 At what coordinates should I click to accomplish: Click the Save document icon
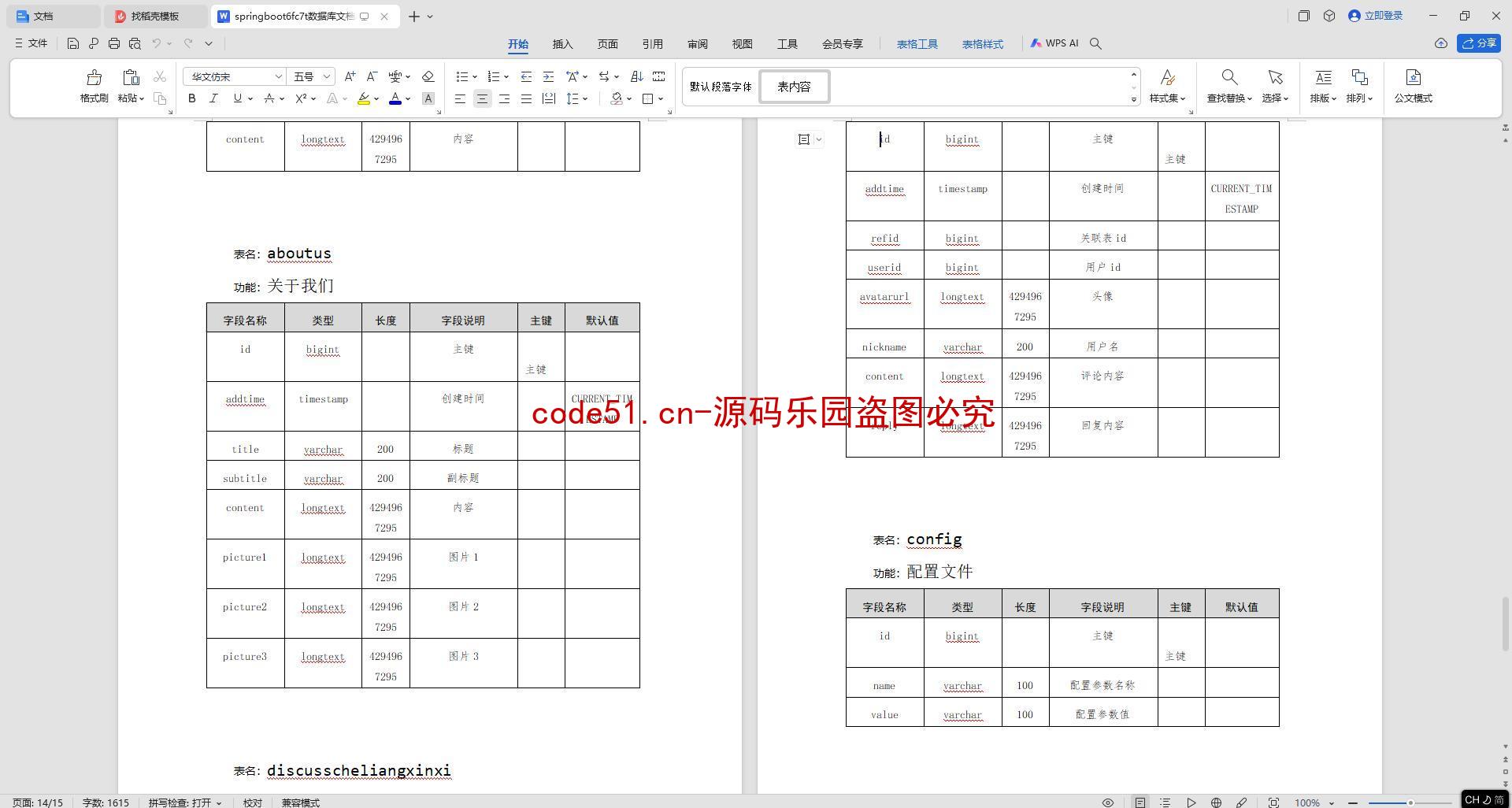point(72,43)
